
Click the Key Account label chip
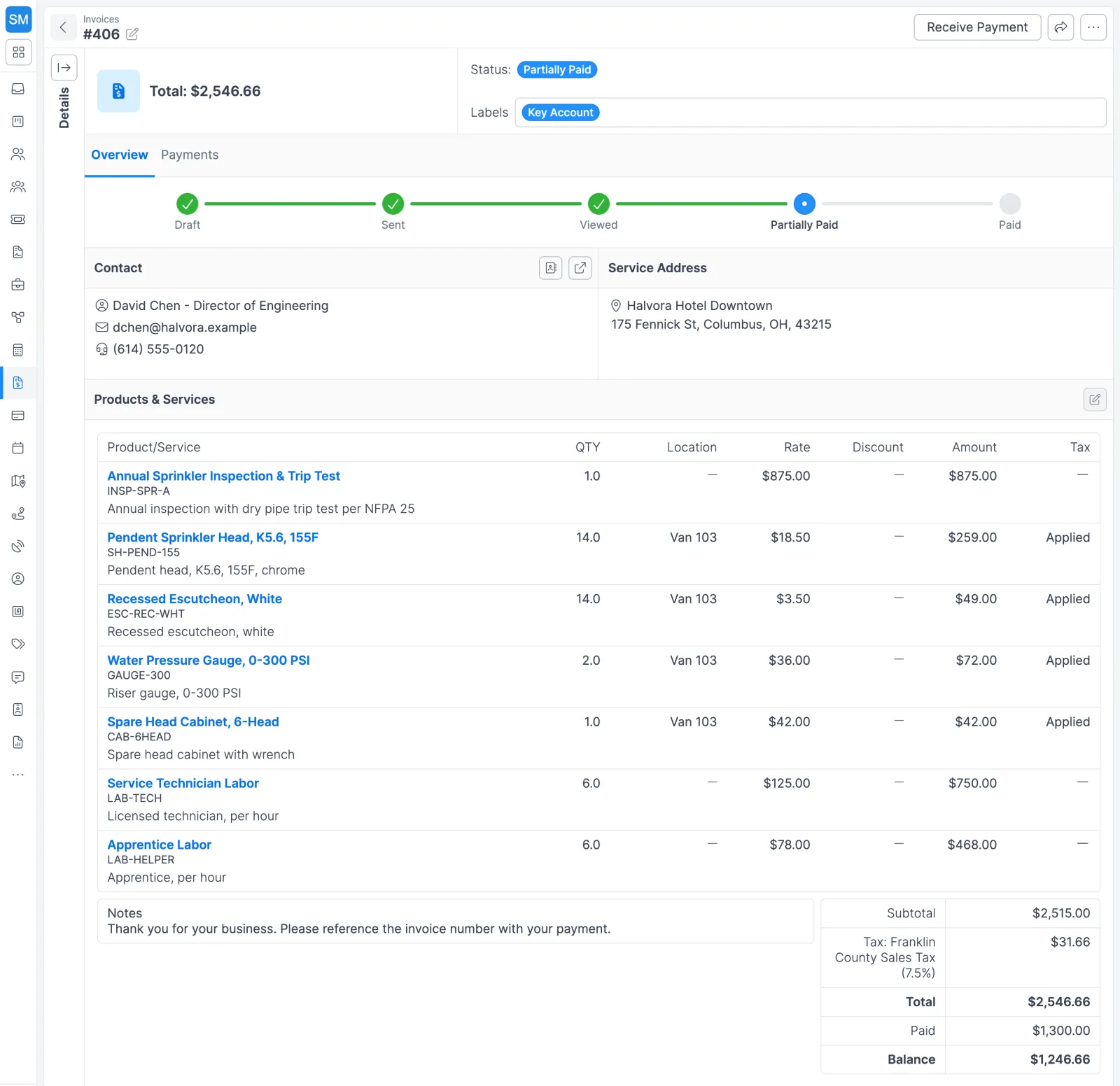[x=561, y=113]
